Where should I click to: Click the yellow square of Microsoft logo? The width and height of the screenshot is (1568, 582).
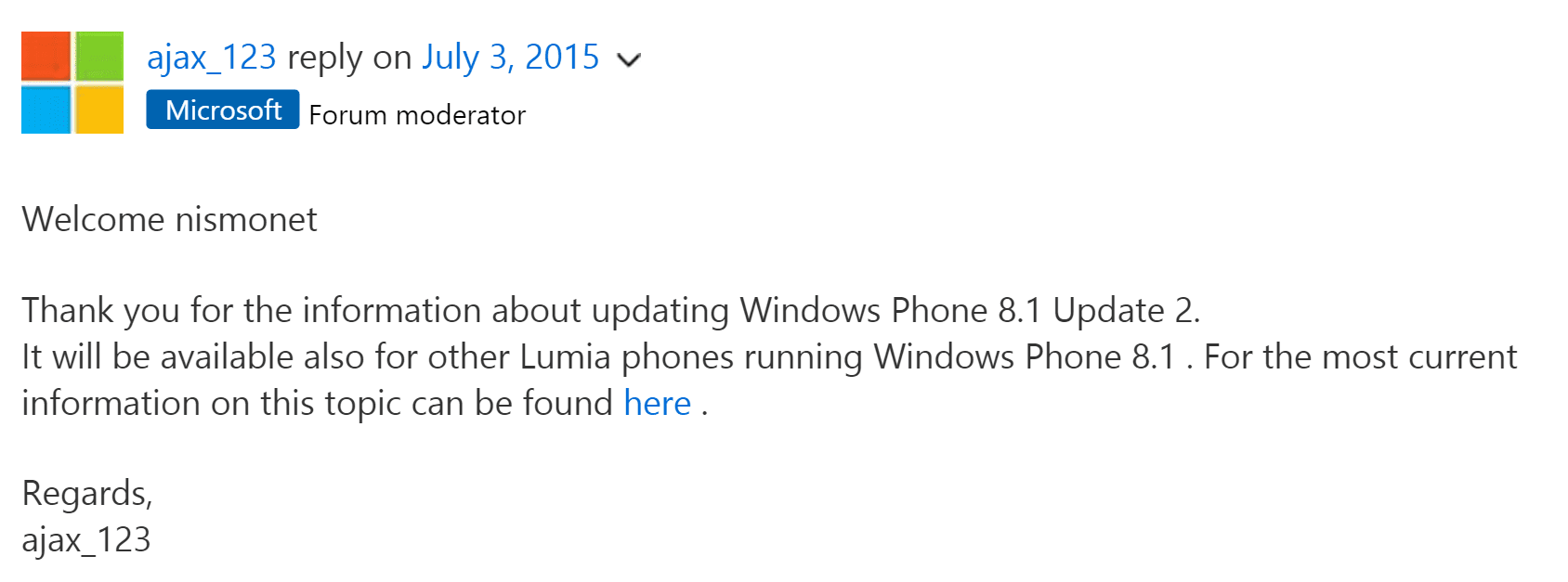pos(99,110)
